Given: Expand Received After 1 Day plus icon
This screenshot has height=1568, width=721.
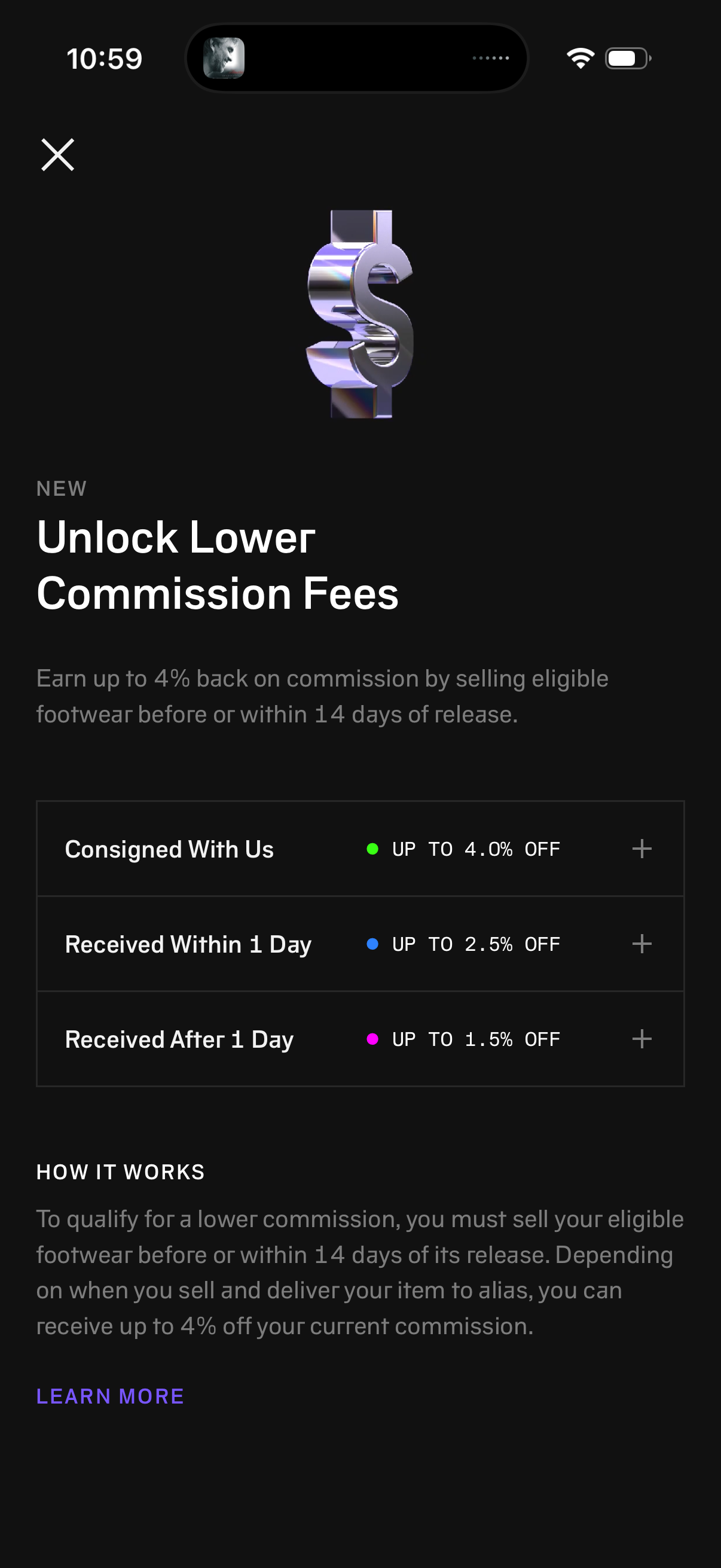Looking at the screenshot, I should [641, 1038].
